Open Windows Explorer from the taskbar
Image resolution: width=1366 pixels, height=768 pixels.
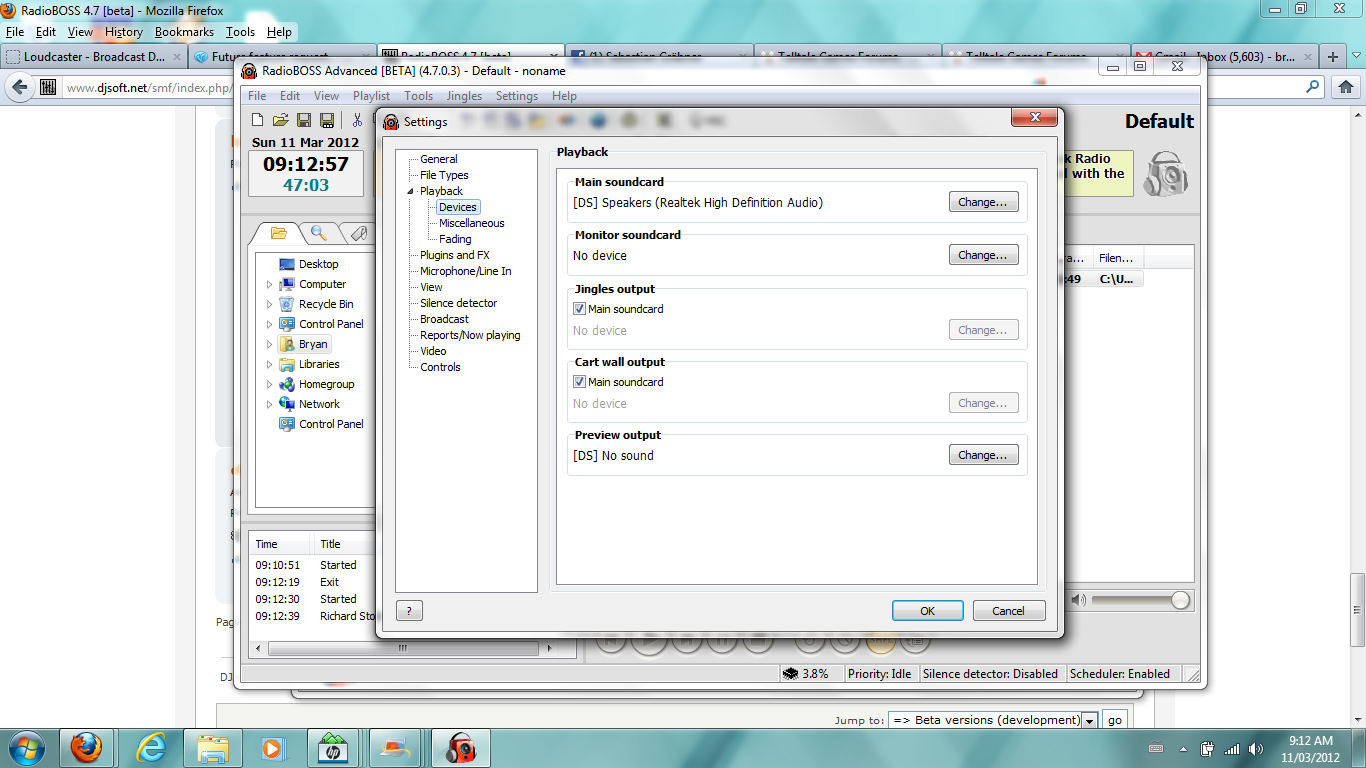[x=213, y=748]
